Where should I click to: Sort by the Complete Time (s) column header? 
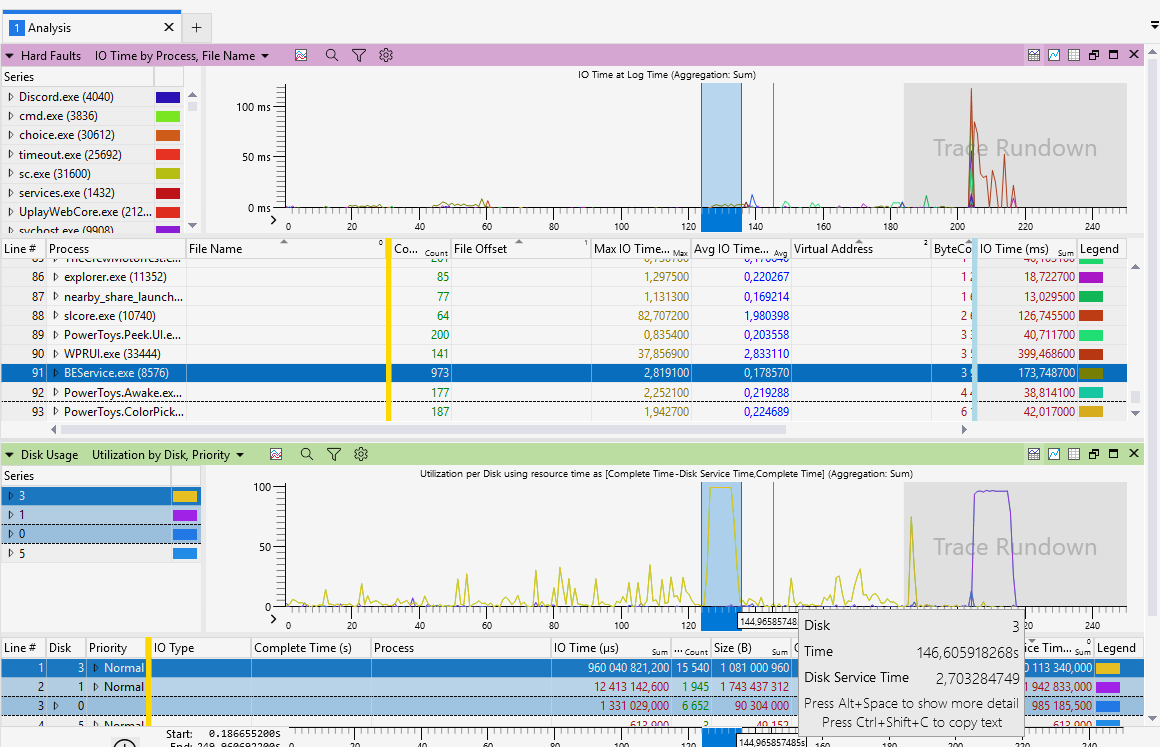pyautogui.click(x=311, y=648)
